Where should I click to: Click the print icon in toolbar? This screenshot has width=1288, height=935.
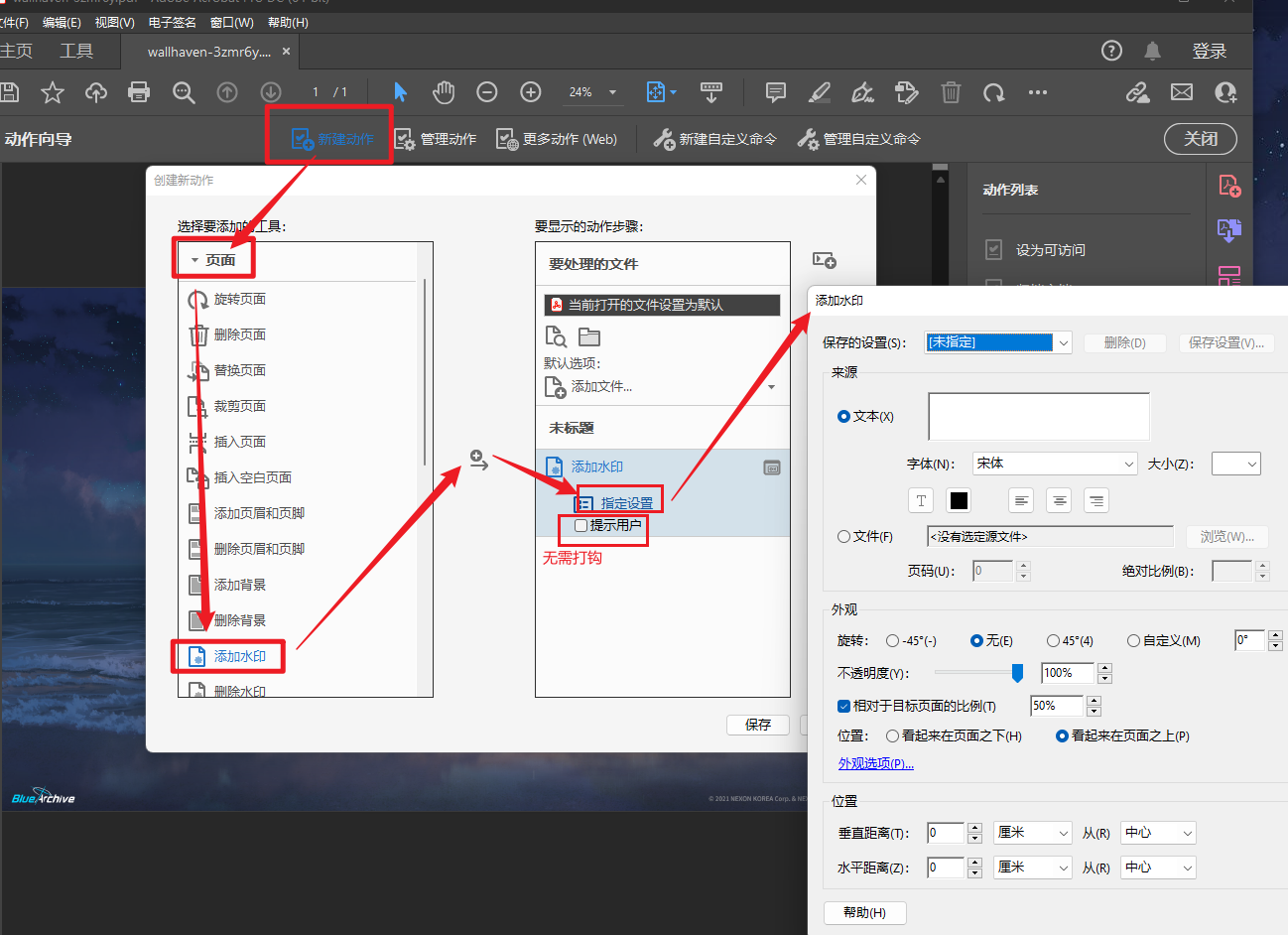tap(139, 92)
